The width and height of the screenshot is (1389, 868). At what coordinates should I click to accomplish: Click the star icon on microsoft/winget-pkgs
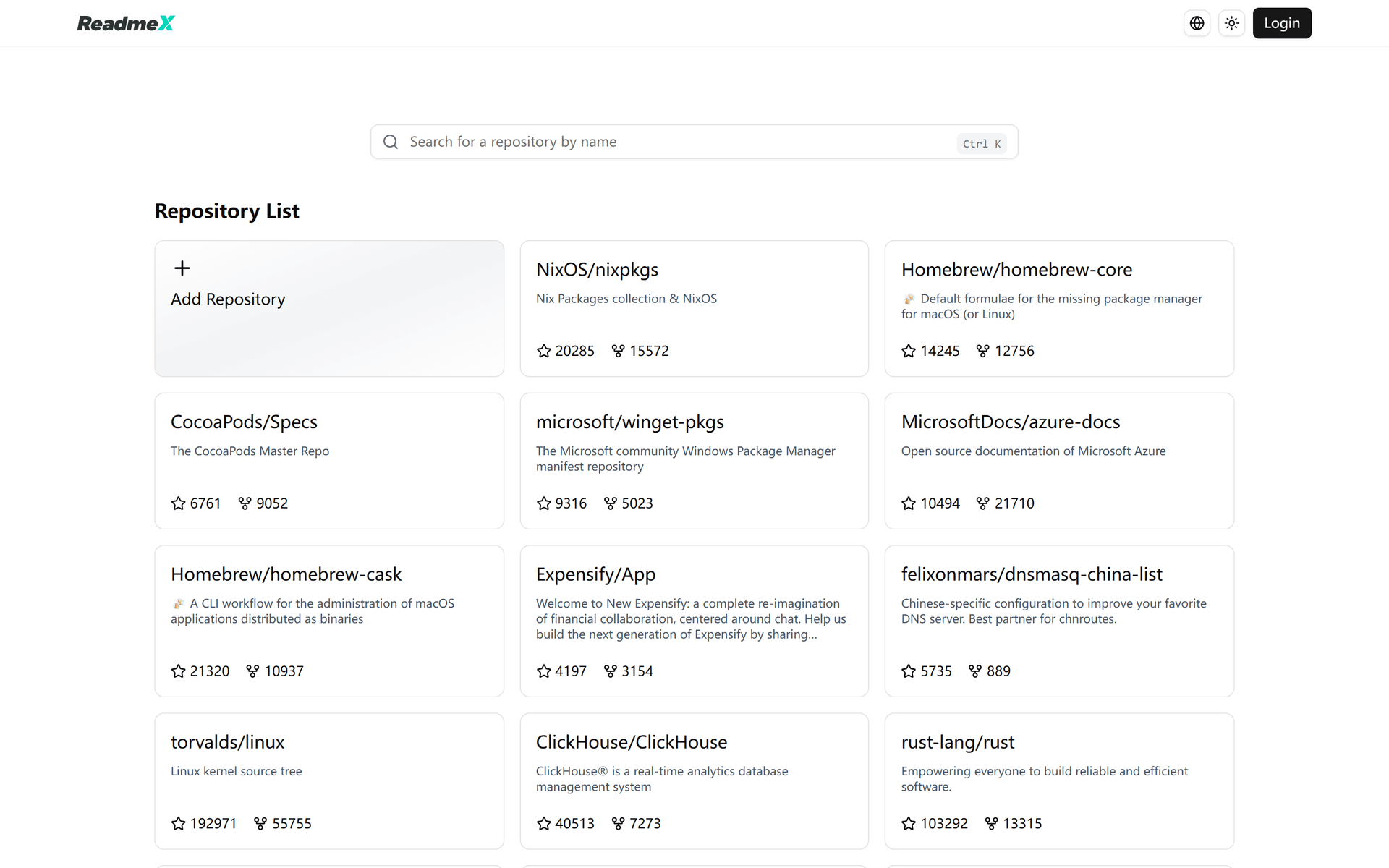click(544, 503)
